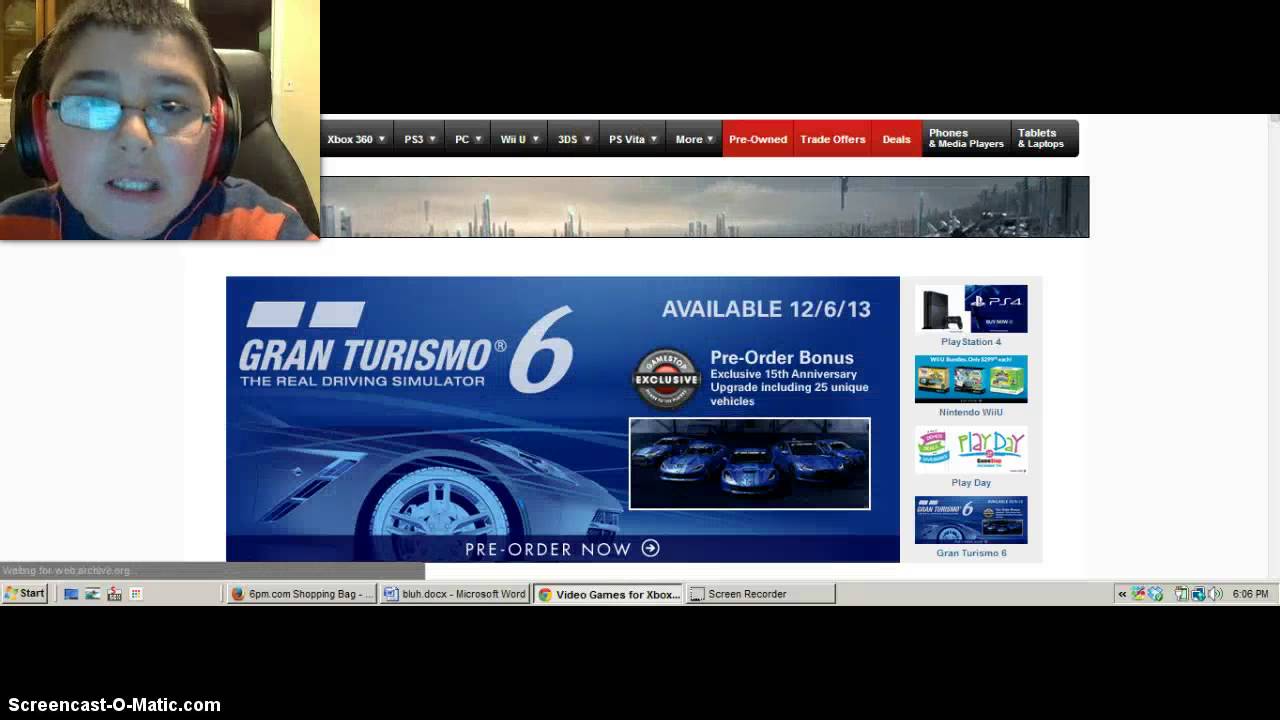This screenshot has width=1280, height=720.
Task: Select the Play Day promo thumbnail
Action: click(971, 450)
